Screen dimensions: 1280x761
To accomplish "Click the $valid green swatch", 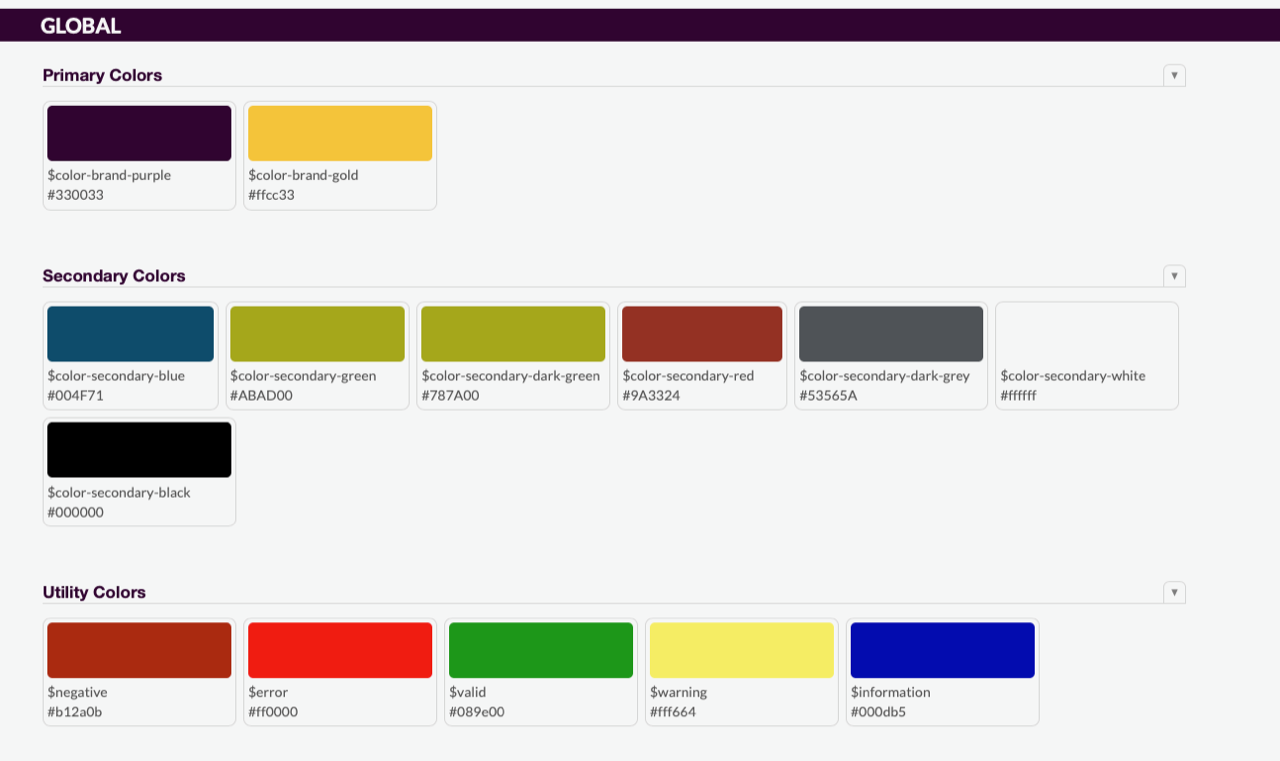I will coord(541,650).
